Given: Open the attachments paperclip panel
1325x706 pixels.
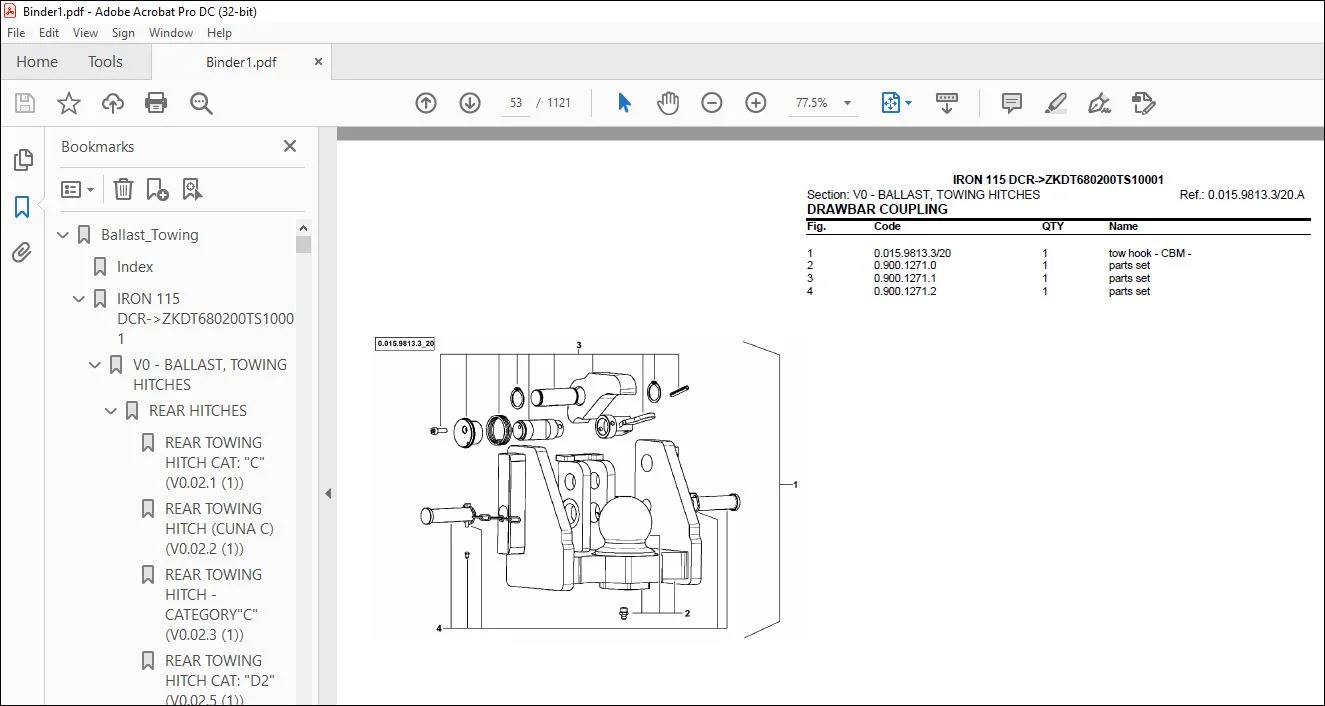Looking at the screenshot, I should coord(22,253).
